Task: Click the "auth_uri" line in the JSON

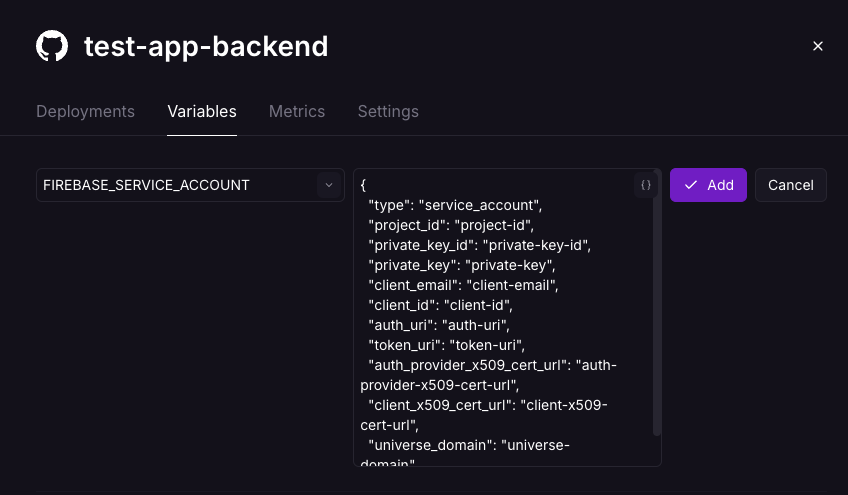Action: (x=440, y=325)
